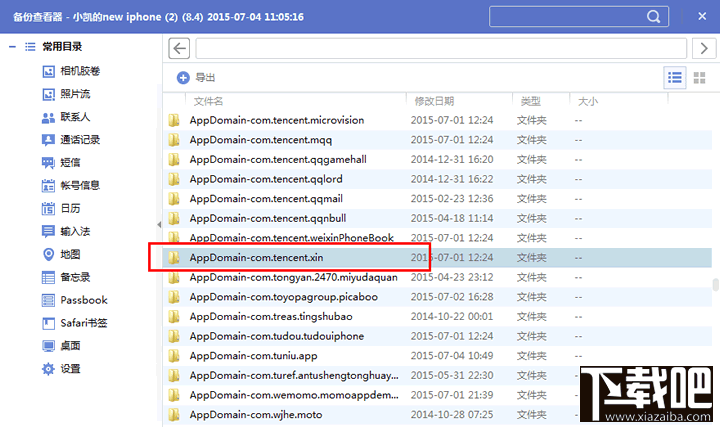Open 相机胶卷 camera roll in sidebar
Image resolution: width=720 pixels, height=427 pixels.
[x=71, y=71]
